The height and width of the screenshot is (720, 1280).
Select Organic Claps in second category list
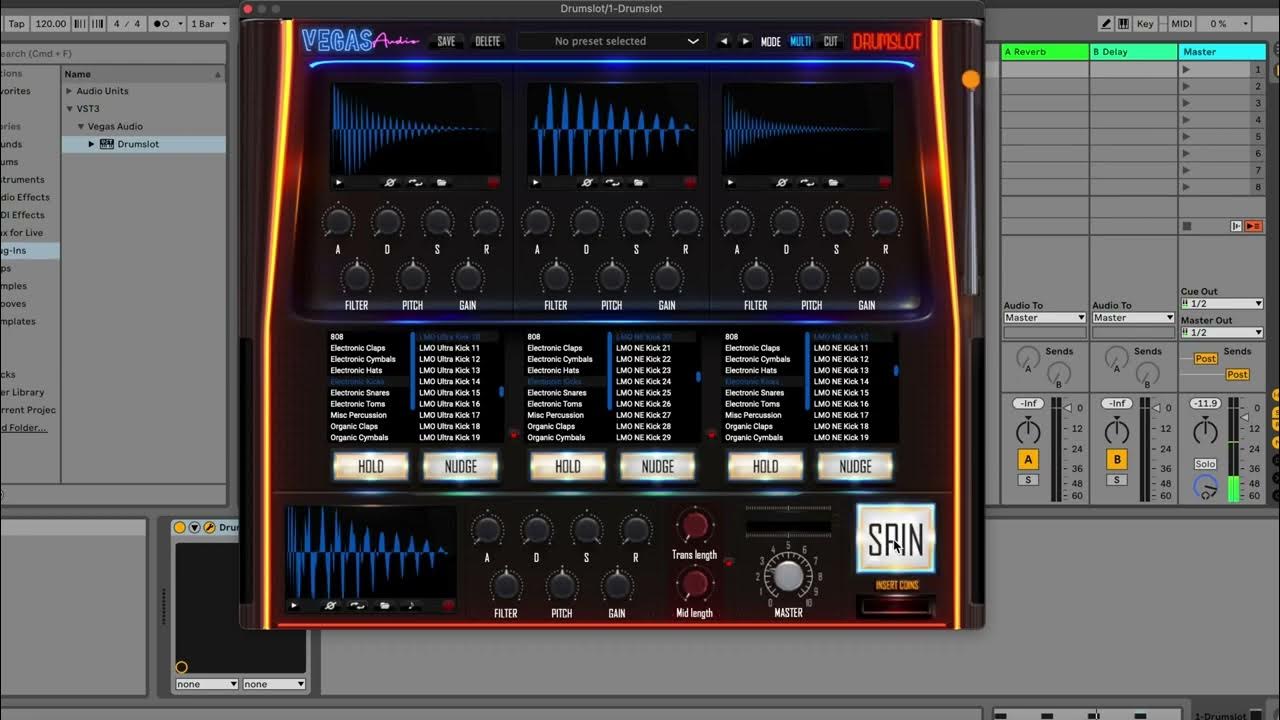tap(552, 426)
